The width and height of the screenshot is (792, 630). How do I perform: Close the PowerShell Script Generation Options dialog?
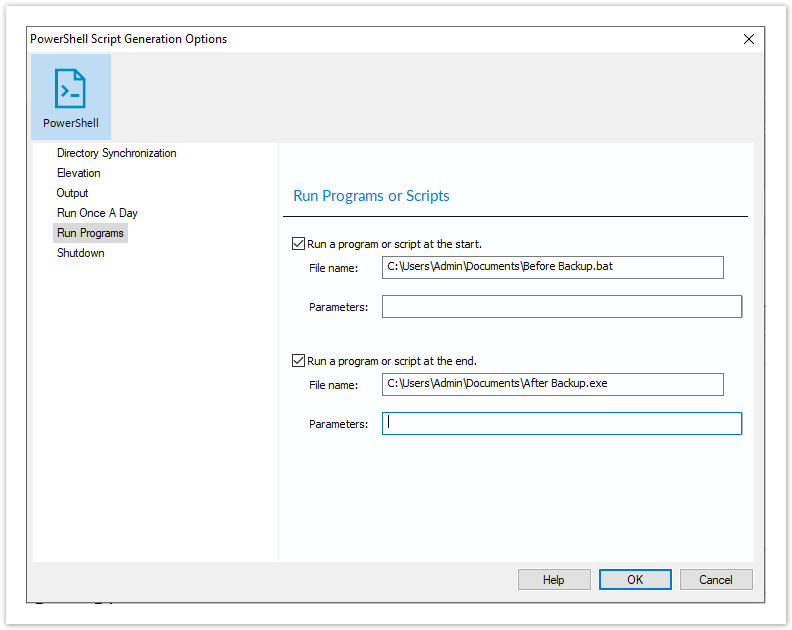[749, 39]
